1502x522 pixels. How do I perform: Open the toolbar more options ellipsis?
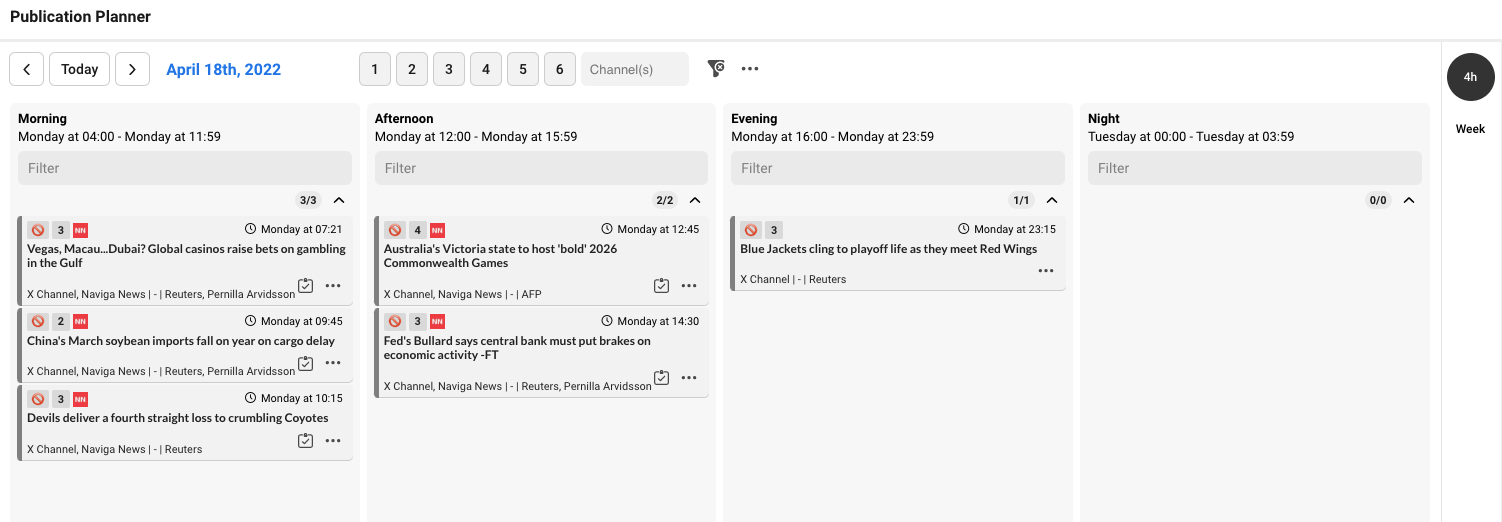point(750,69)
